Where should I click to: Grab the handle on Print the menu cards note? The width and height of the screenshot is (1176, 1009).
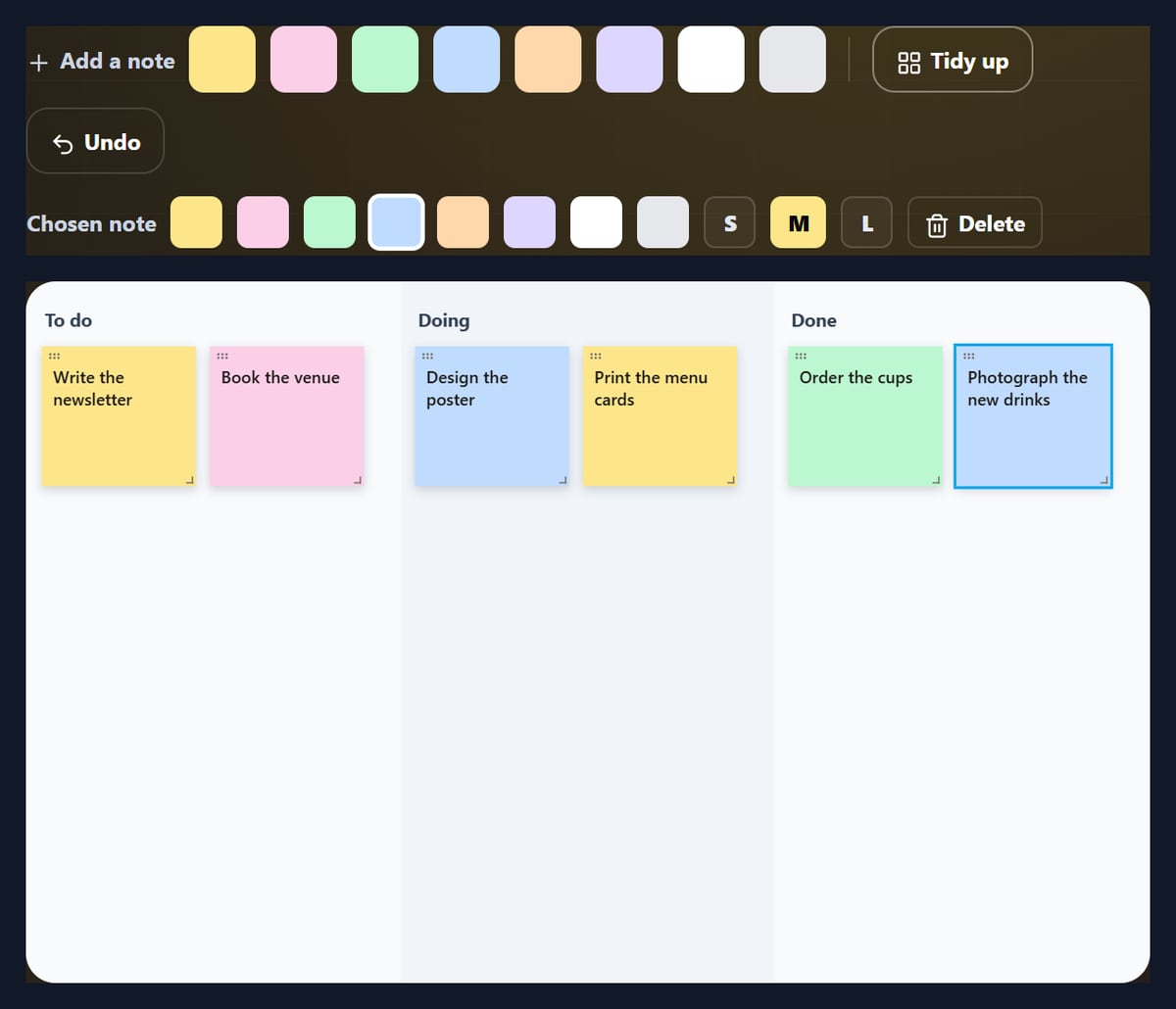(596, 356)
